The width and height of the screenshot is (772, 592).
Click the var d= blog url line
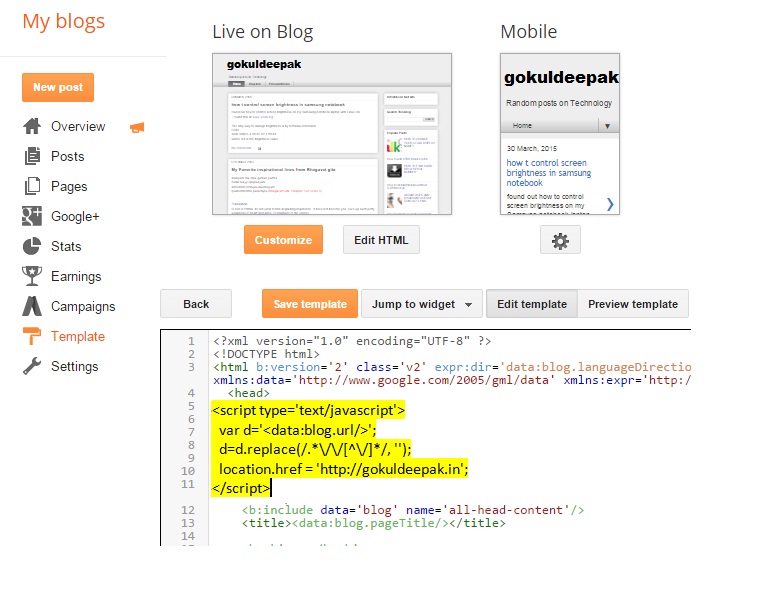297,430
